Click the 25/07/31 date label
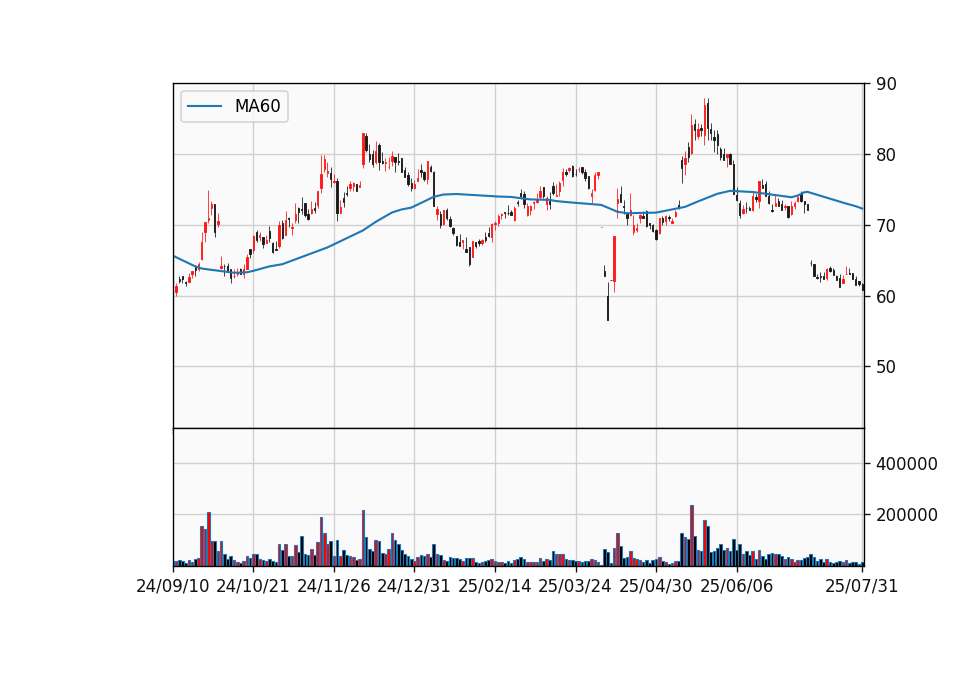This screenshot has width=960, height=690. [x=861, y=586]
